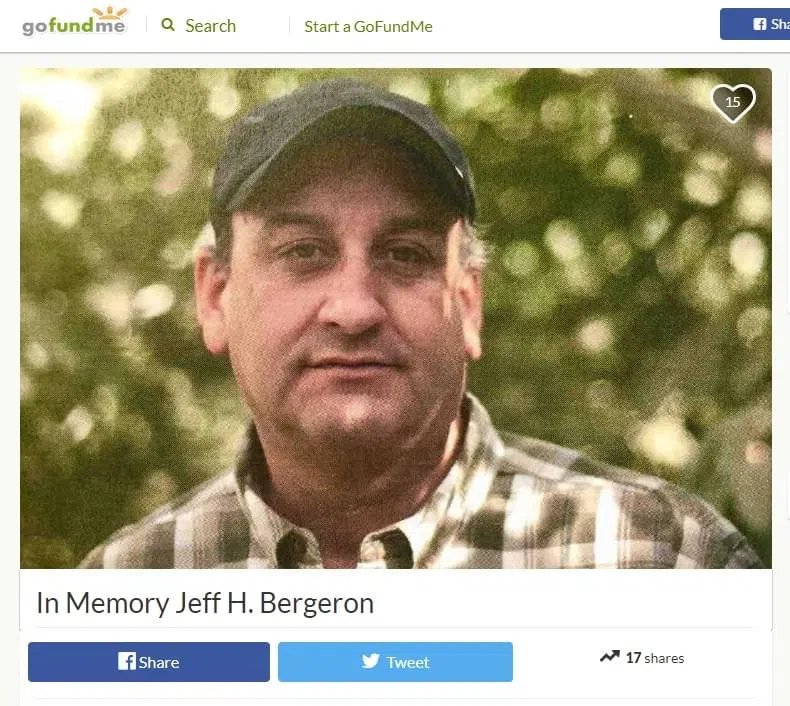This screenshot has width=790, height=706.
Task: Click the search magnifier icon
Action: [168, 25]
